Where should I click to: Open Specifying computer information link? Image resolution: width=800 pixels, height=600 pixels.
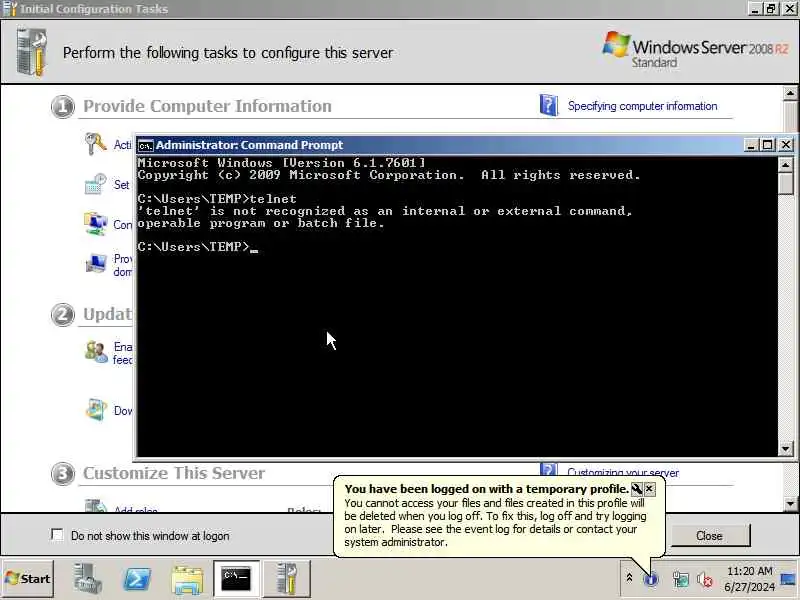tap(642, 106)
